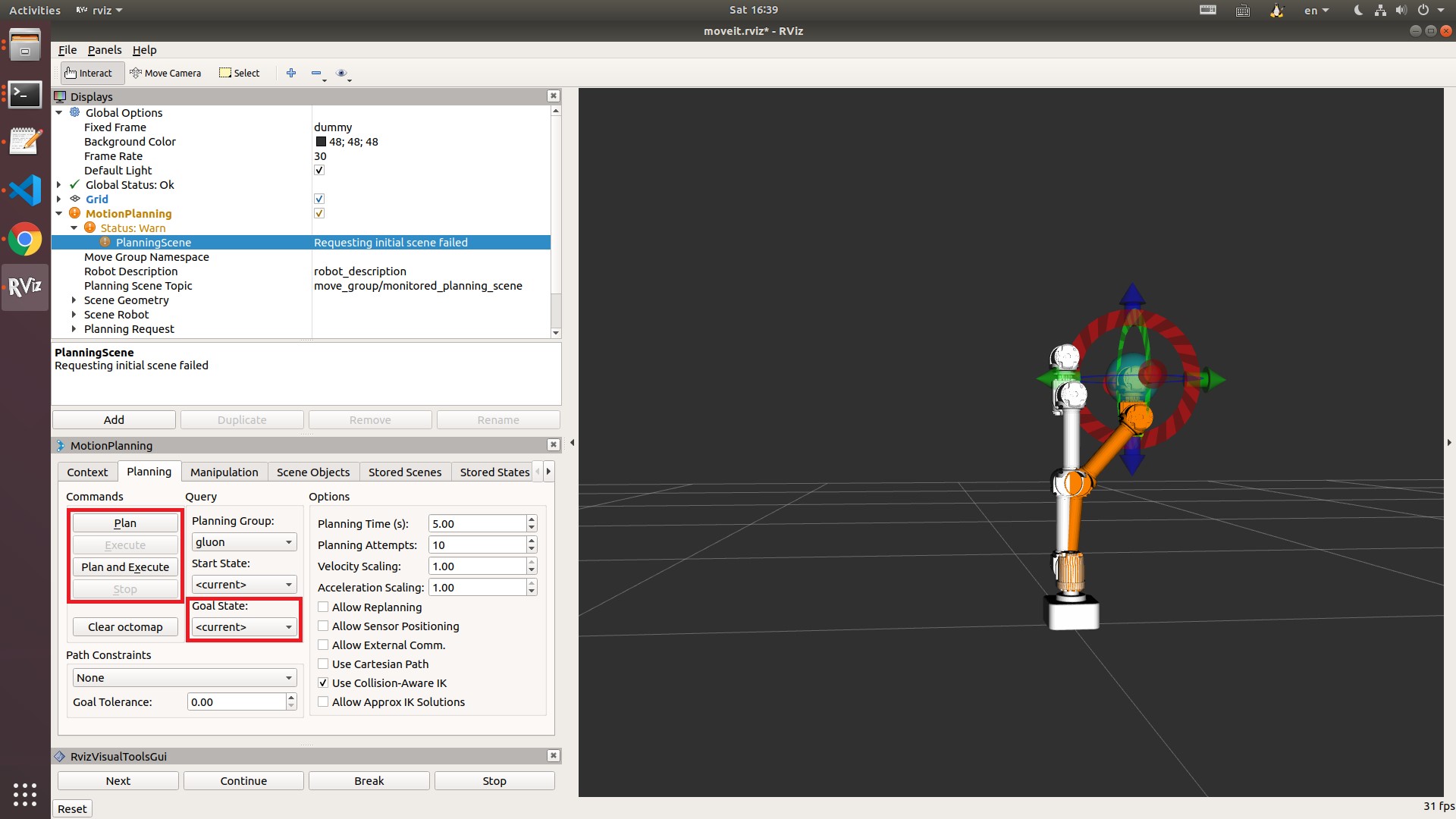1456x819 pixels.
Task: Expand the Scene Robot tree item
Action: [x=74, y=315]
